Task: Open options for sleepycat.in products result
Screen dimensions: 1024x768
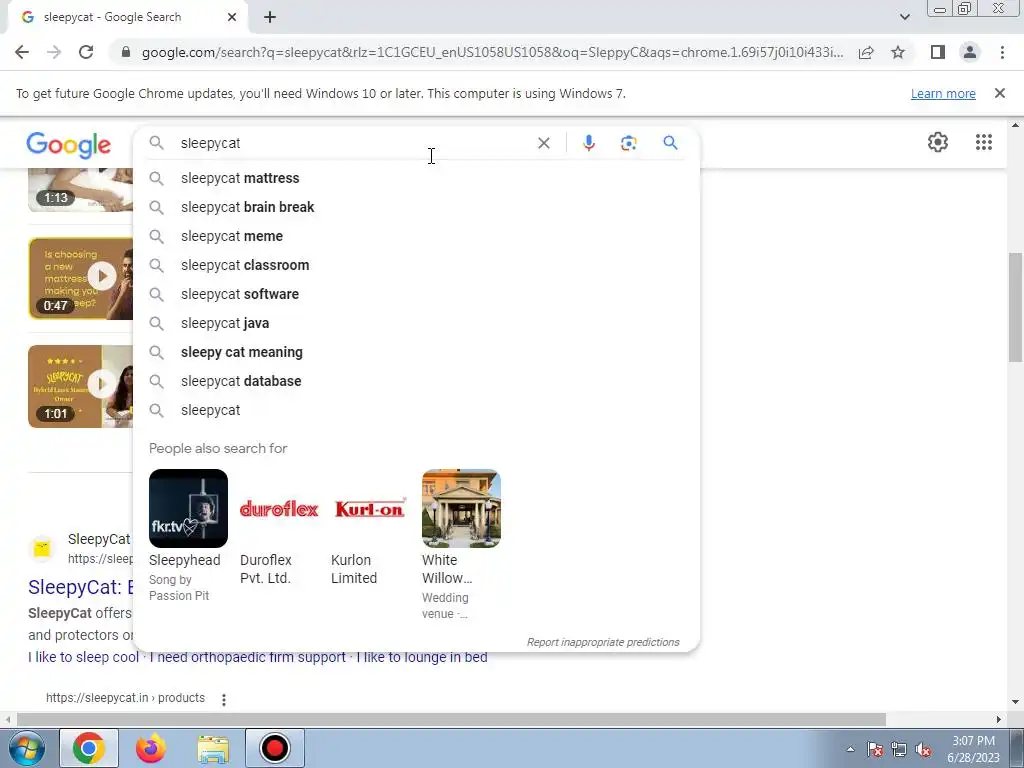Action: click(x=224, y=699)
